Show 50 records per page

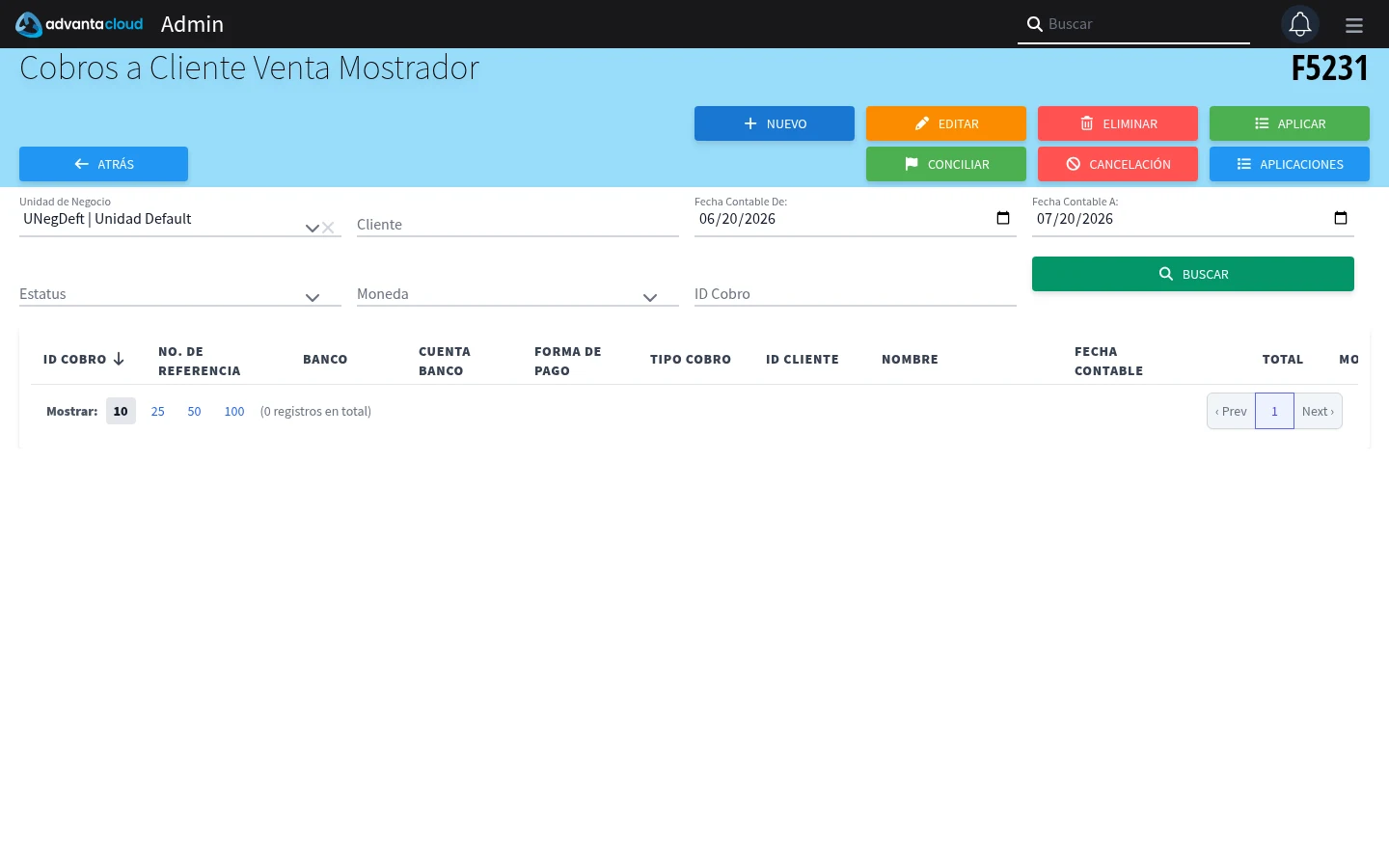(194, 411)
